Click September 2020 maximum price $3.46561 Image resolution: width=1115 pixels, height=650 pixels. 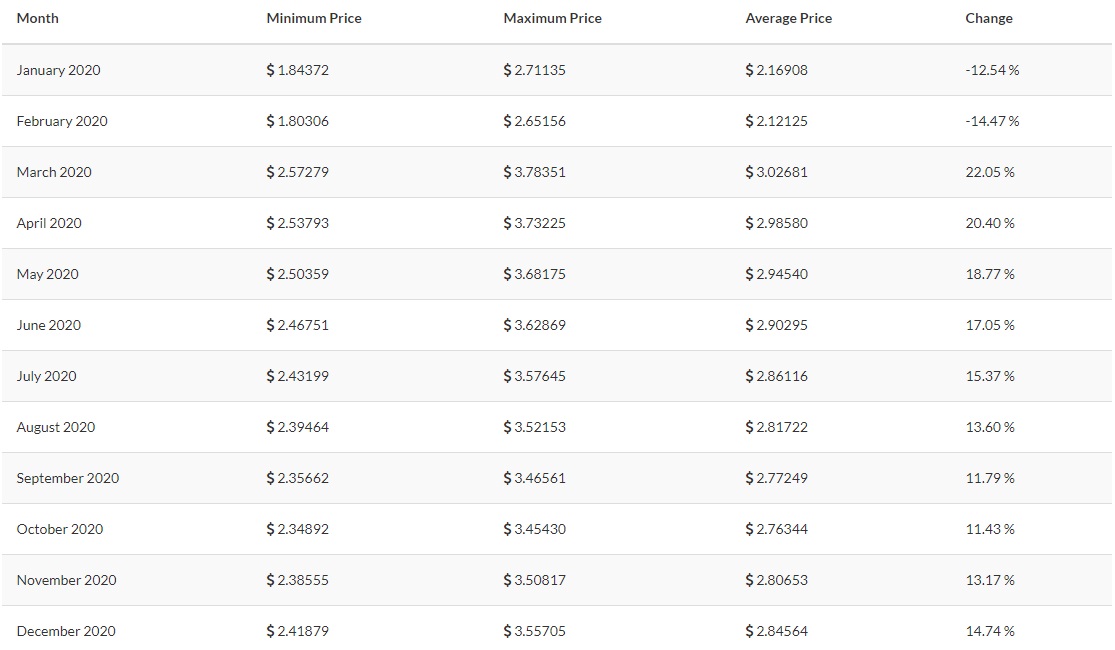point(534,478)
